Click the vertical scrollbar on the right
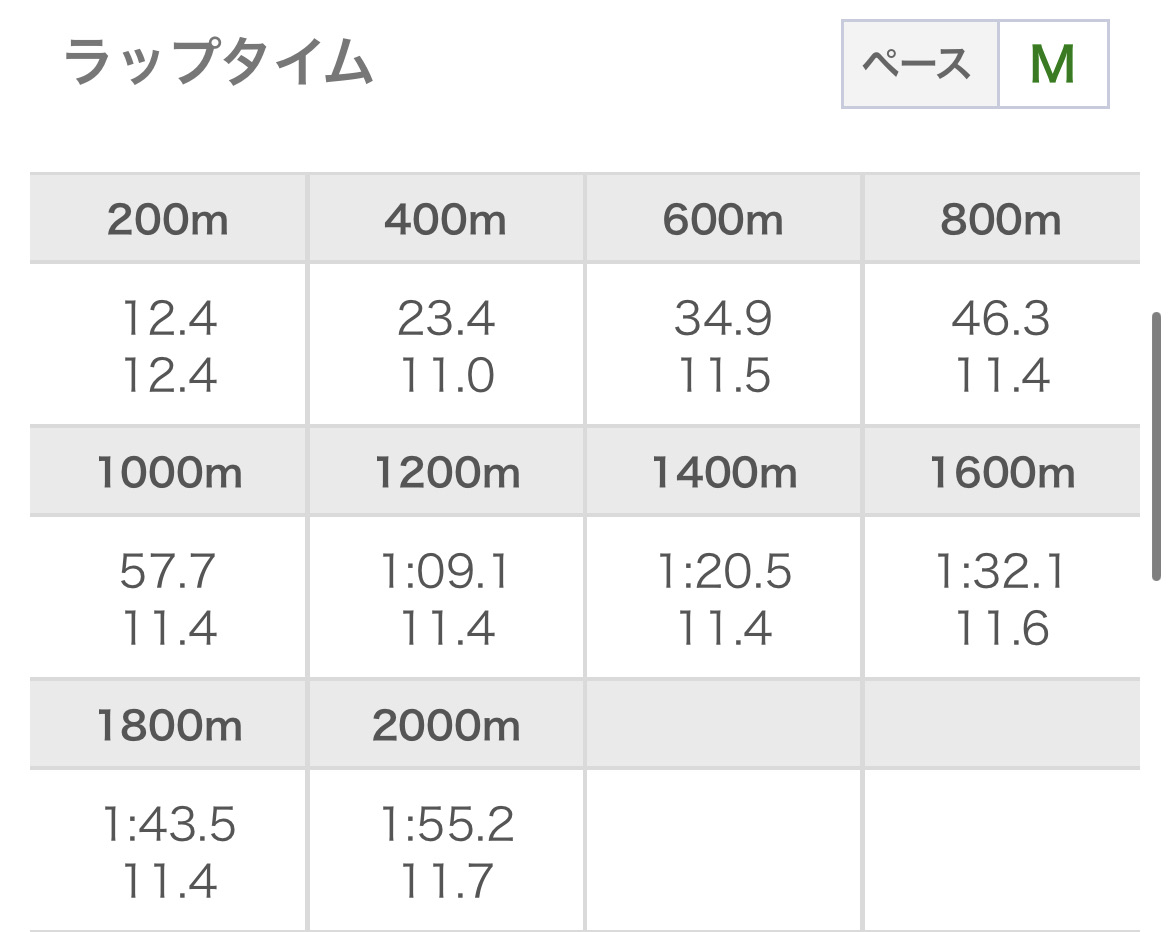The height and width of the screenshot is (932, 1170). 1157,446
